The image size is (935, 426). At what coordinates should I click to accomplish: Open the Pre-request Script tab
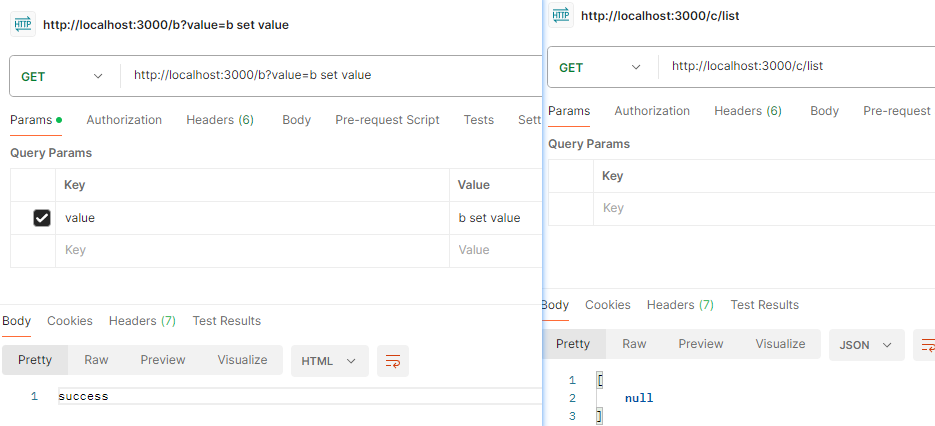tap(387, 120)
